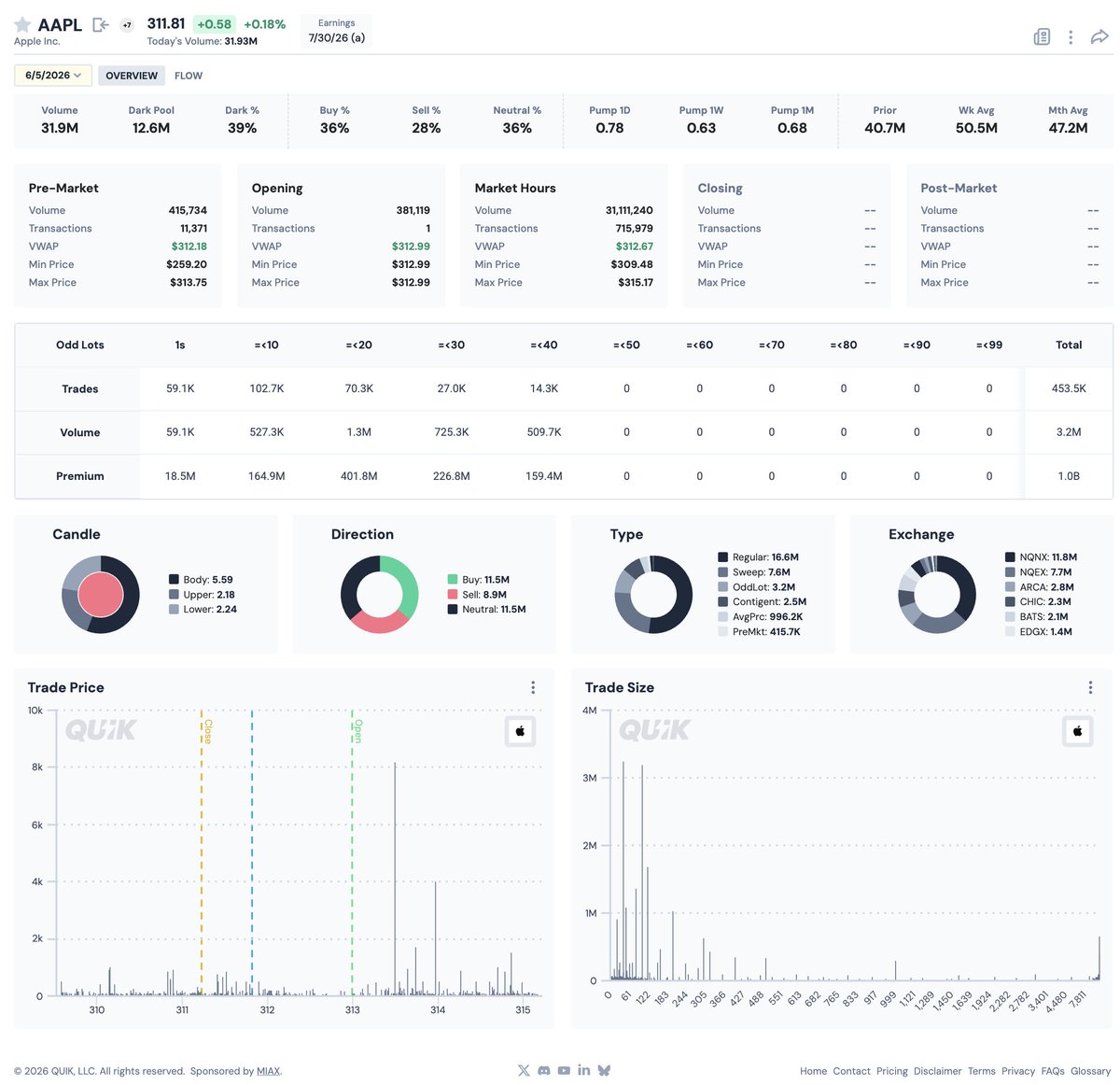Toggle the Buy green legend swatch
Image resolution: width=1120 pixels, height=1085 pixels.
pyautogui.click(x=453, y=580)
